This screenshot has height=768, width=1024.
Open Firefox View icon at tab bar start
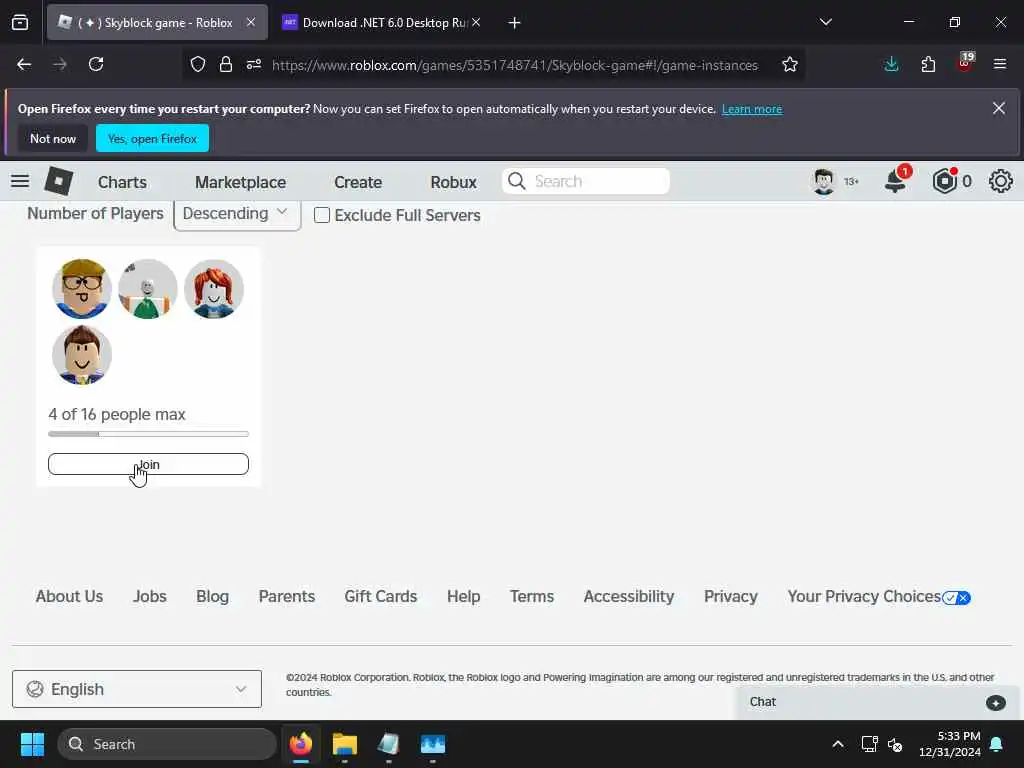(20, 22)
